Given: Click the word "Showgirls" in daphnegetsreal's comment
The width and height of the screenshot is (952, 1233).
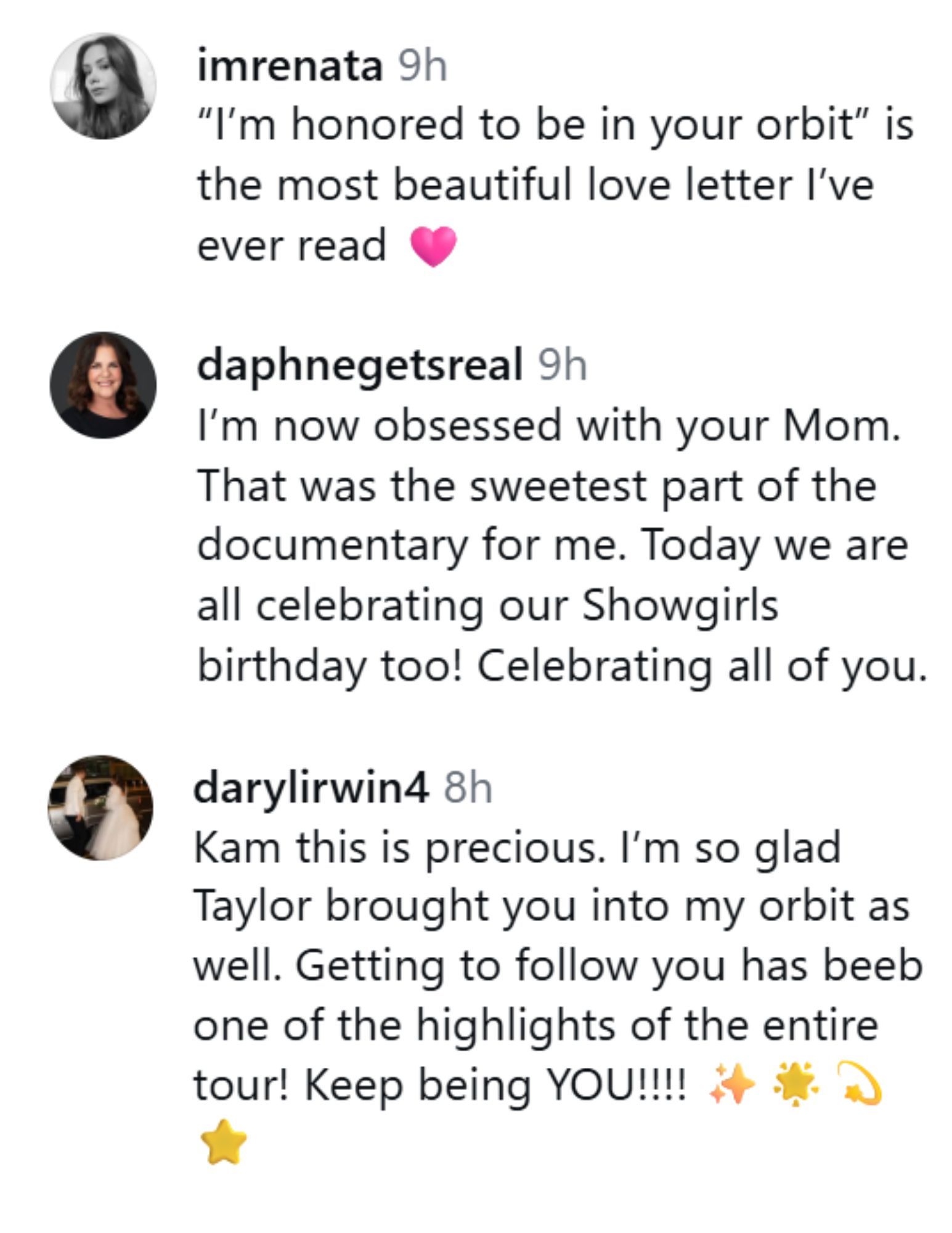Looking at the screenshot, I should pyautogui.click(x=680, y=605).
